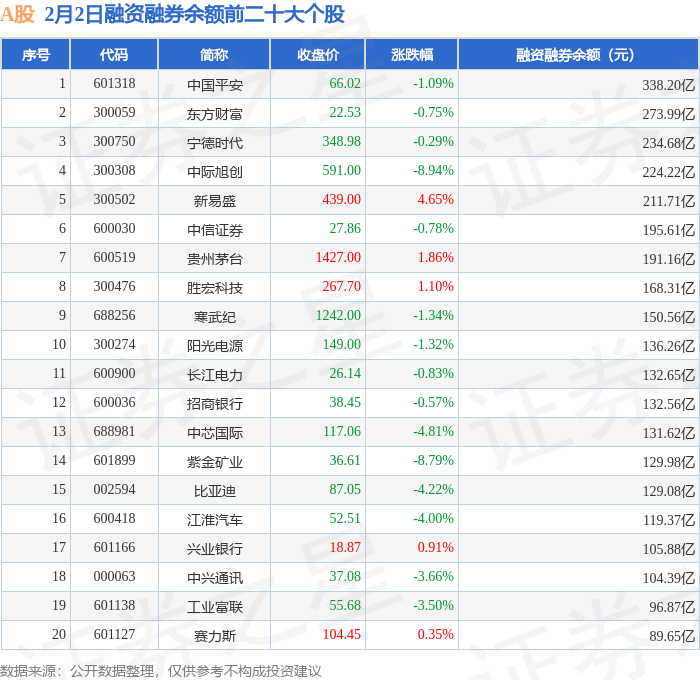Select stock name 胜宏科技
This screenshot has height=680, width=700.
[x=215, y=288]
